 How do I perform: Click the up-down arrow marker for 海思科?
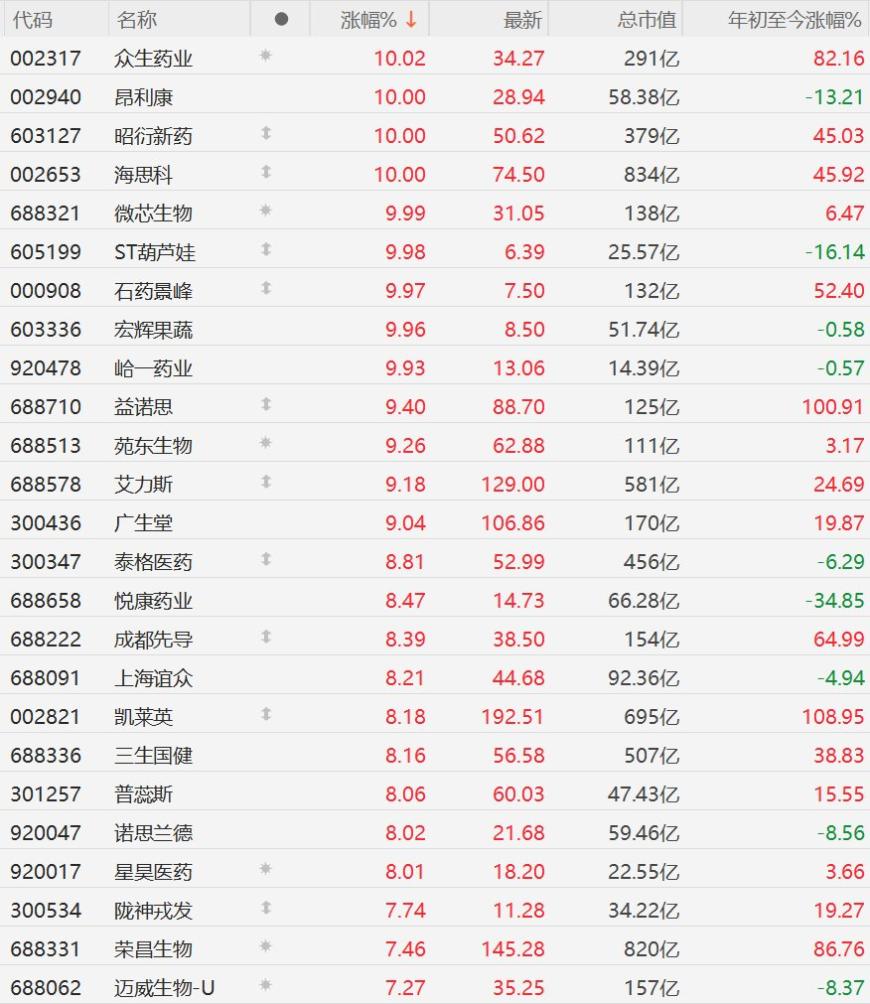tap(266, 172)
